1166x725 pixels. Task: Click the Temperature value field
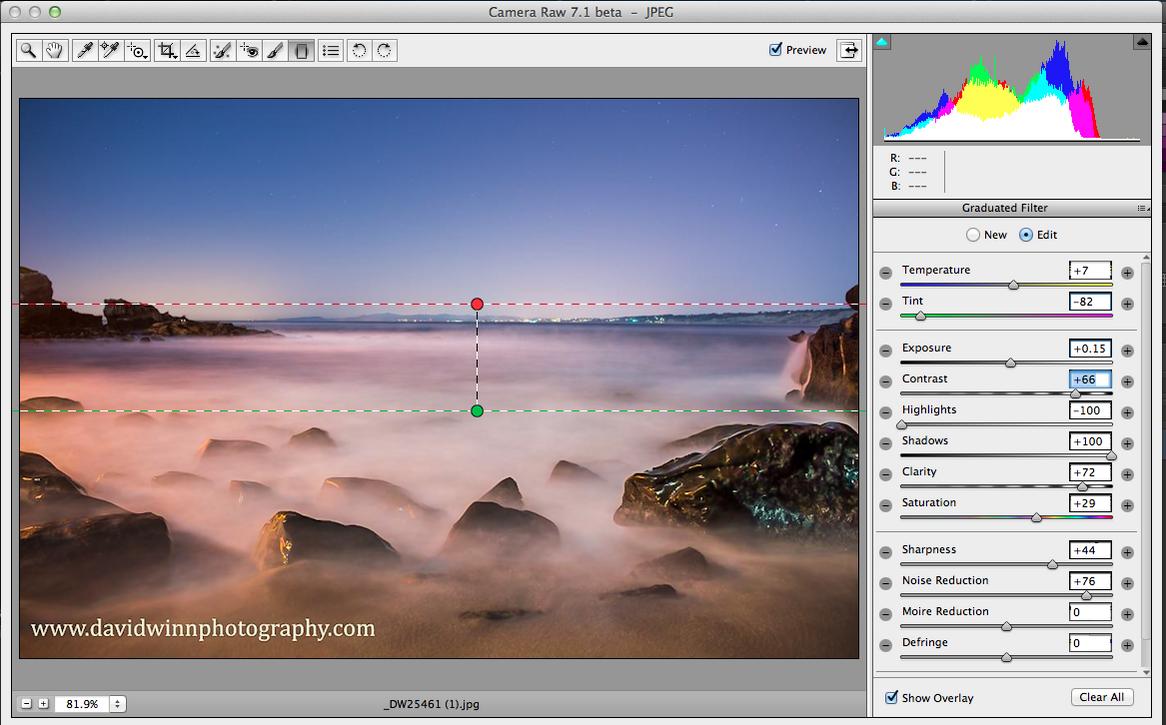1090,270
